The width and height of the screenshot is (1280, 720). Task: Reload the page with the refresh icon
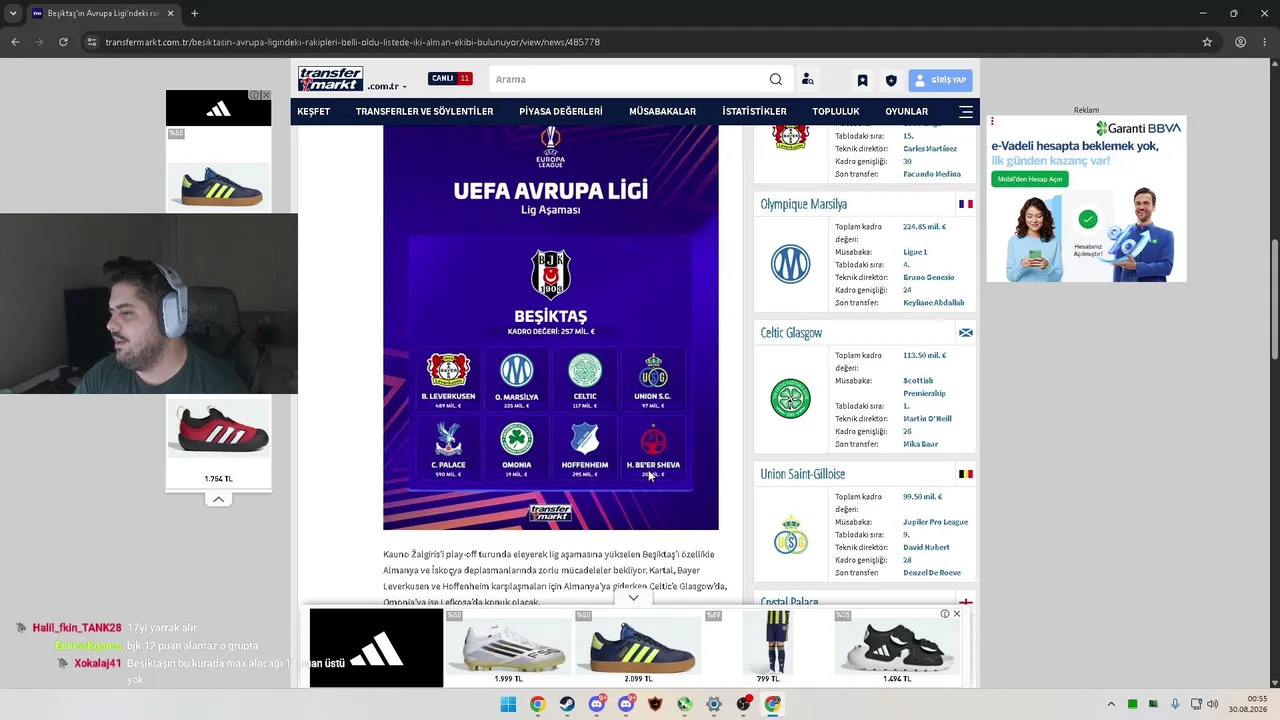point(63,42)
